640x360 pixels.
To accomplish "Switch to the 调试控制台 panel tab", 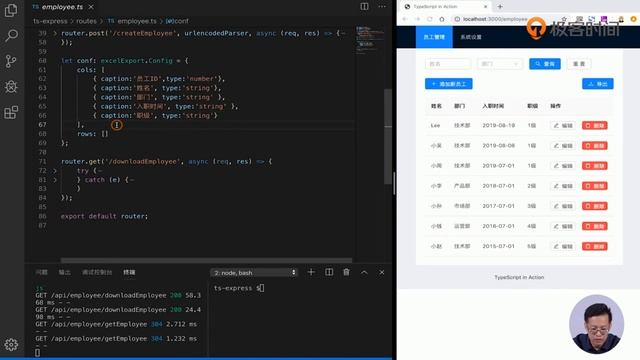I will point(97,272).
